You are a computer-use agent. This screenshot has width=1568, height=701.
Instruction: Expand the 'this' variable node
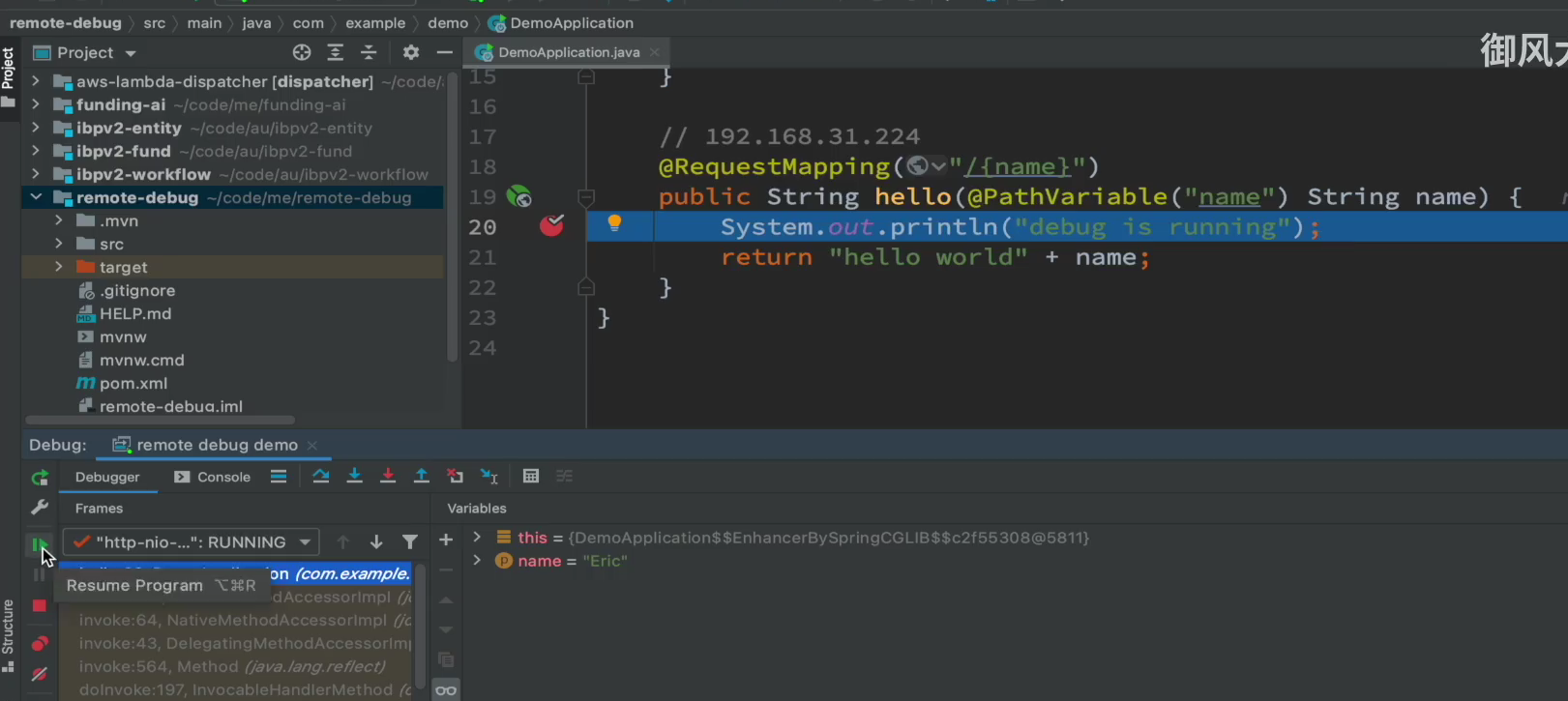[477, 537]
